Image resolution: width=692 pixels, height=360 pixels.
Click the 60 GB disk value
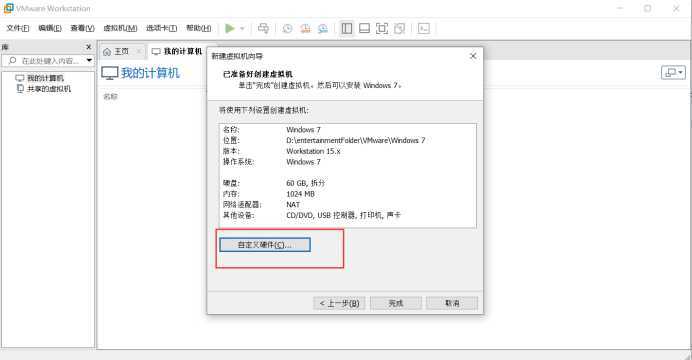(x=305, y=183)
